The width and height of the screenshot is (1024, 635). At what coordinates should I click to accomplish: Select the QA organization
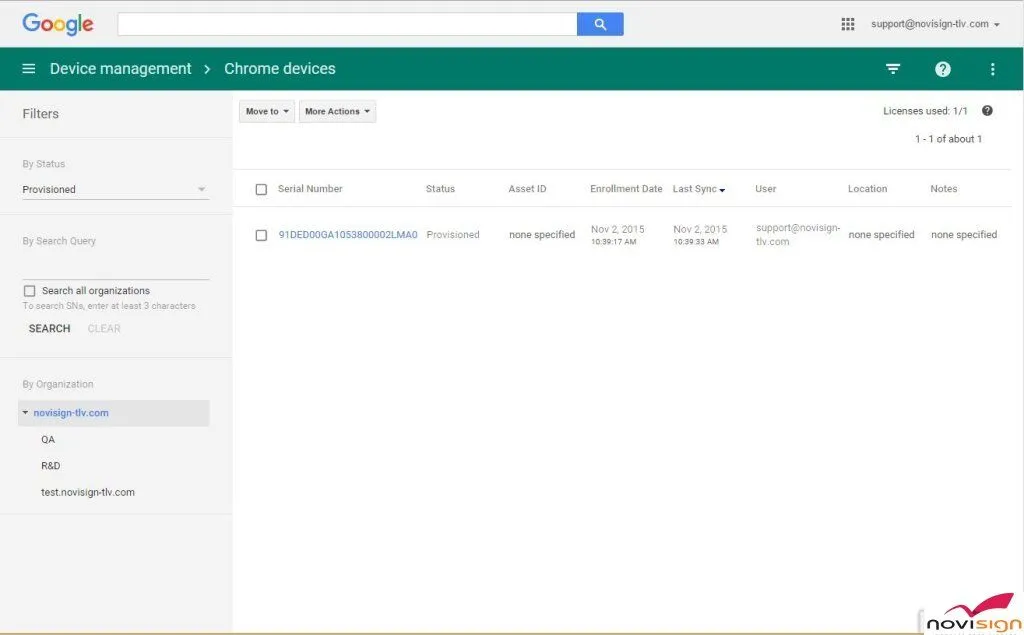tap(48, 439)
